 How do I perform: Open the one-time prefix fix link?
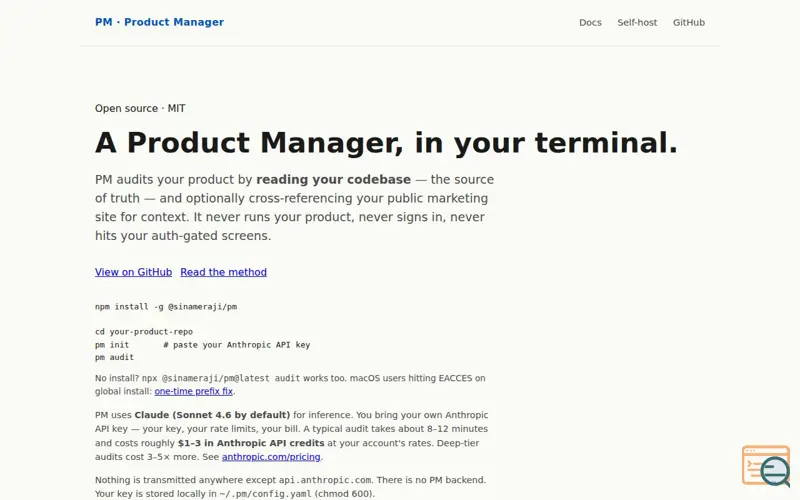coord(194,391)
